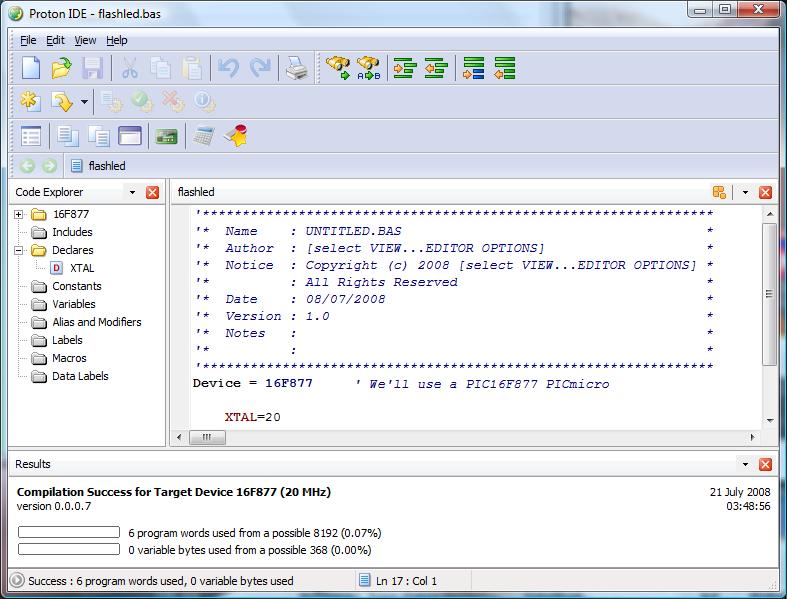Compile the program with the gear star icon

[31, 102]
